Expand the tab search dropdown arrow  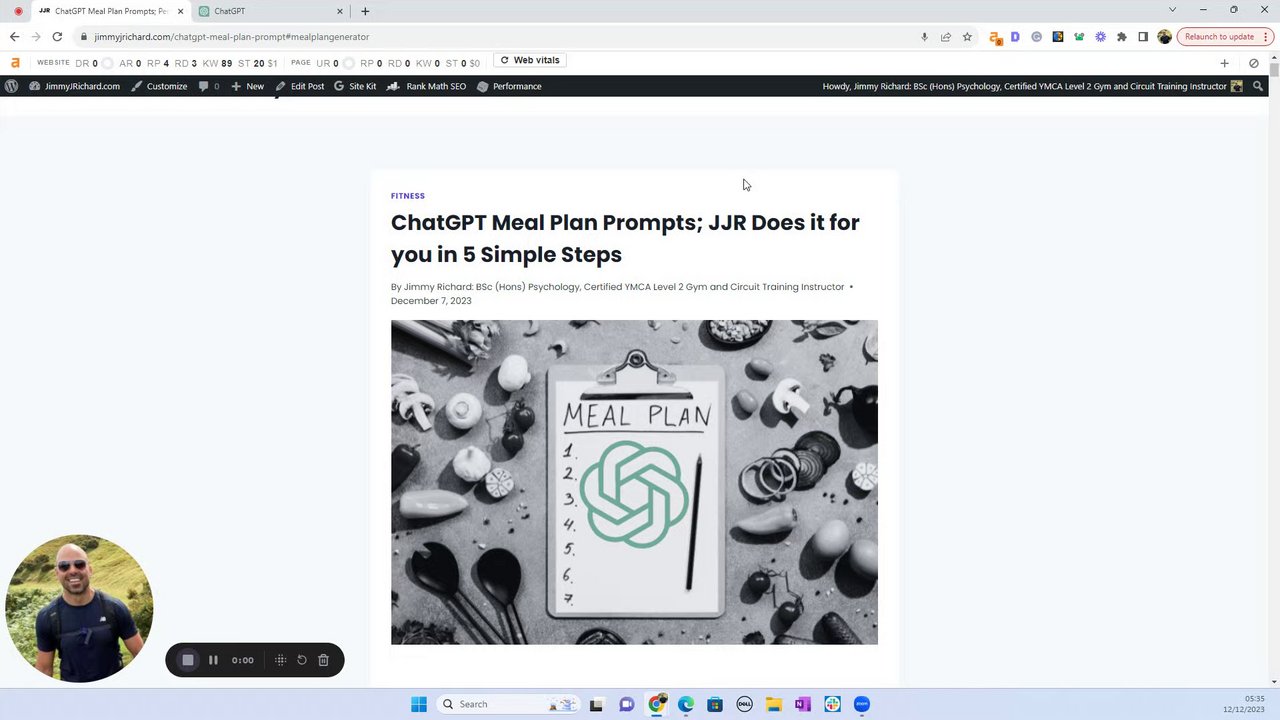point(1172,10)
